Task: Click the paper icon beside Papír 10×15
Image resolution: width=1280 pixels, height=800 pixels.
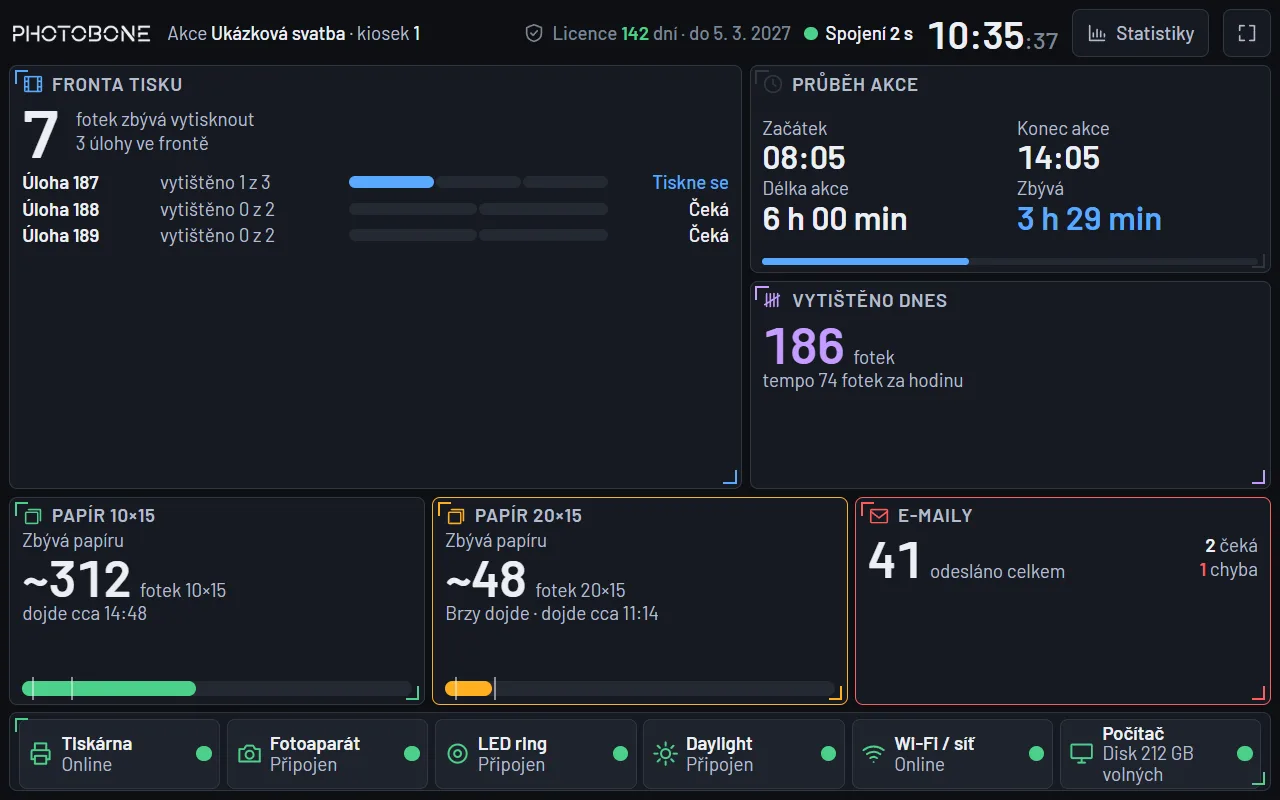Action: click(x=34, y=516)
